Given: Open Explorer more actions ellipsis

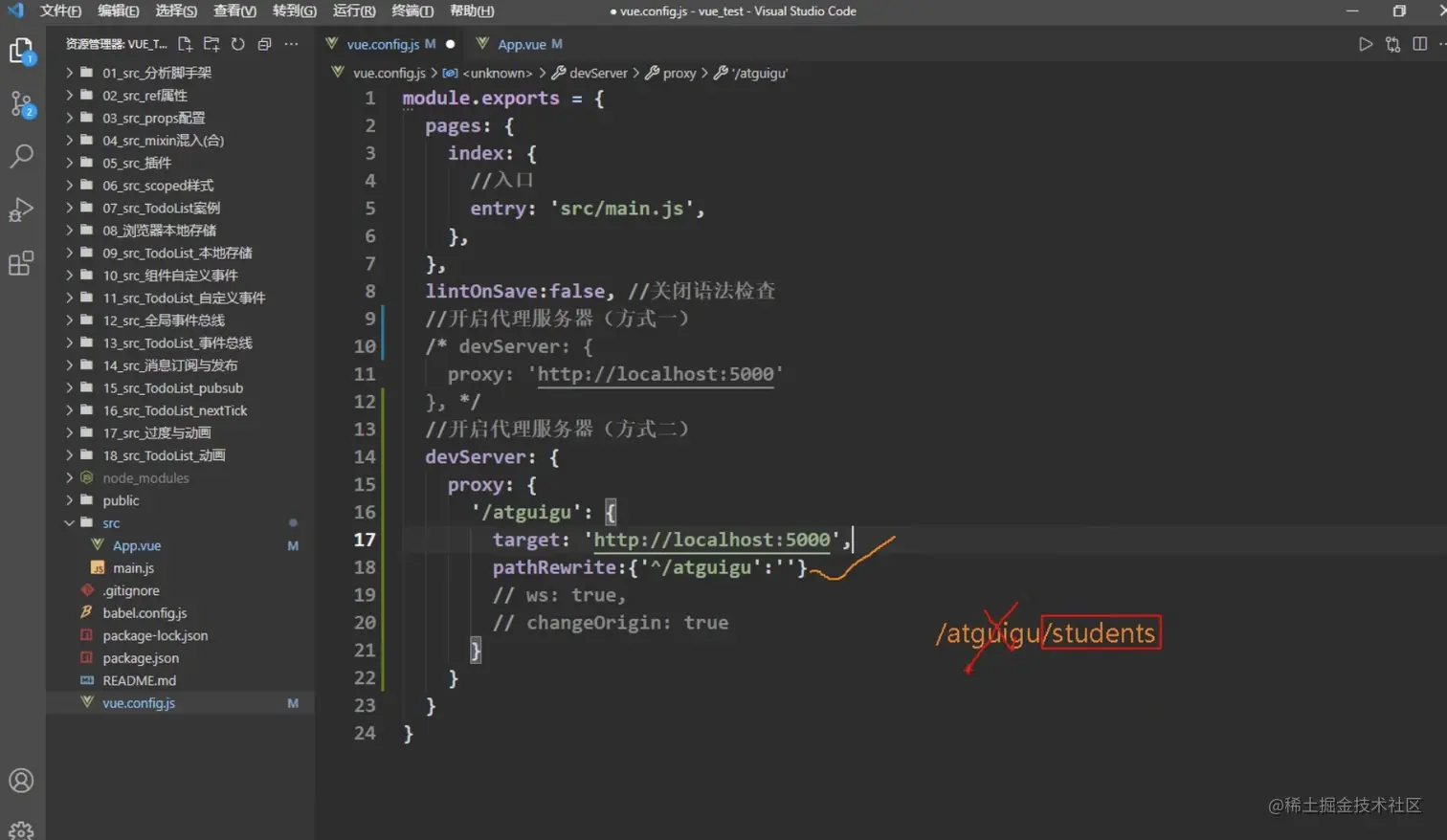Looking at the screenshot, I should click(292, 44).
